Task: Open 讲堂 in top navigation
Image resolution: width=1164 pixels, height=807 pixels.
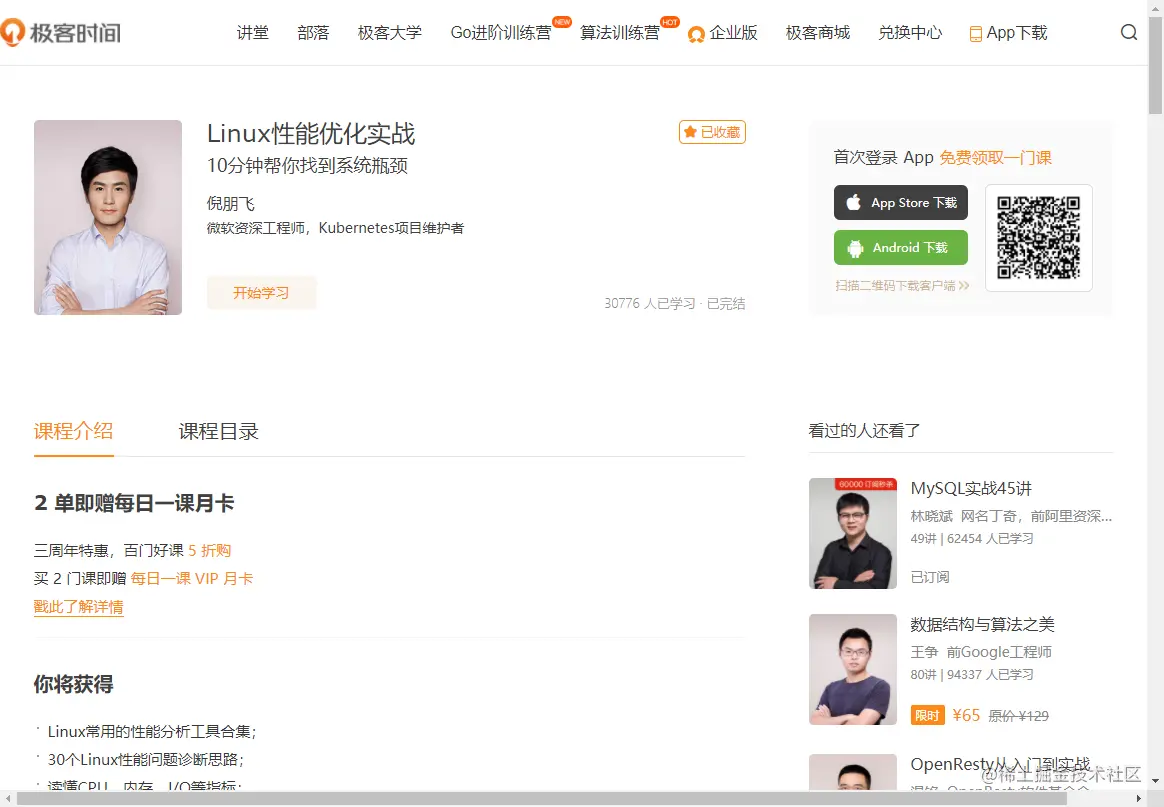Action: [252, 33]
